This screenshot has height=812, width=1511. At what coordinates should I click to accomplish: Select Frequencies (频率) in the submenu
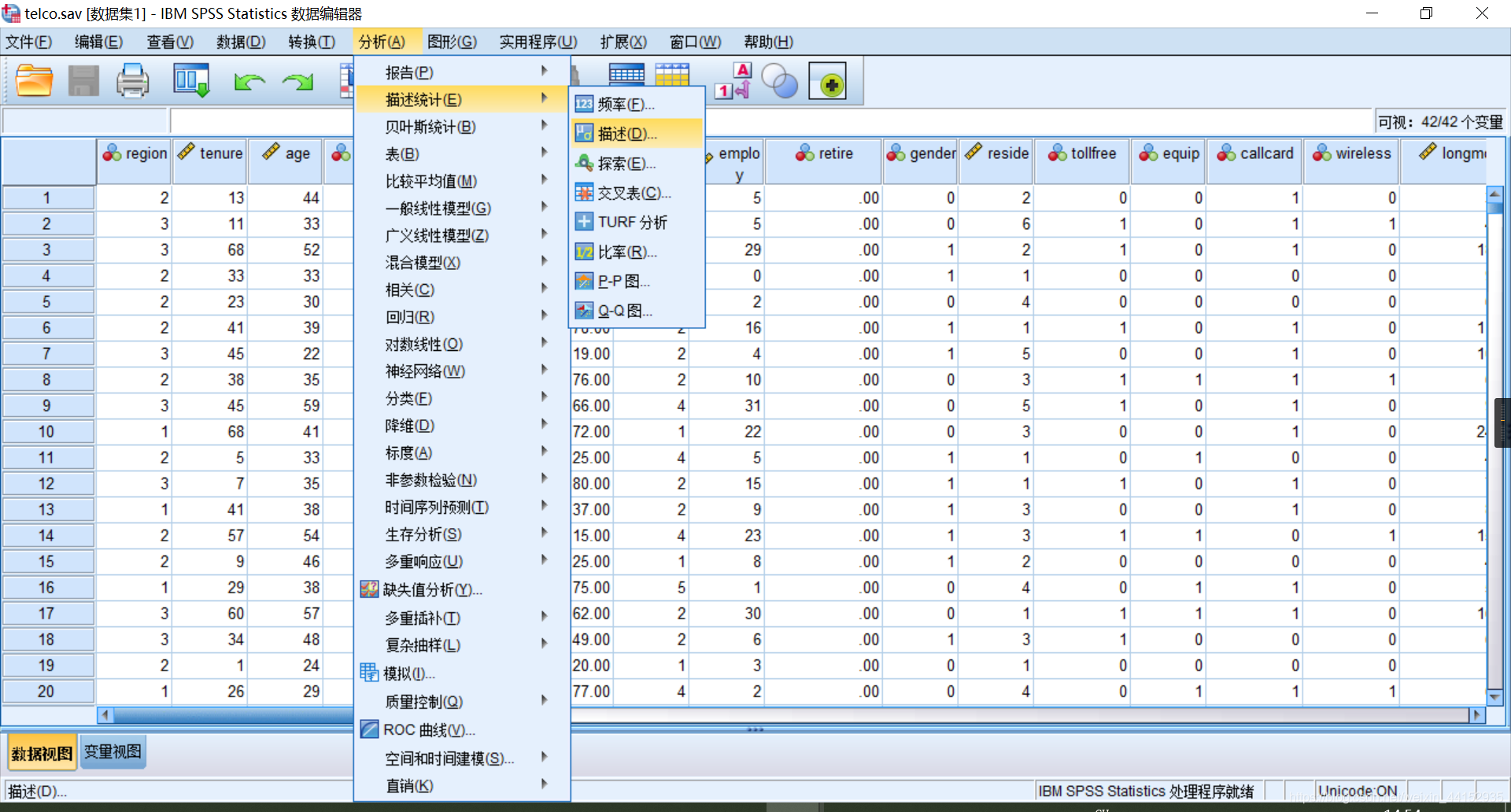tap(636, 104)
